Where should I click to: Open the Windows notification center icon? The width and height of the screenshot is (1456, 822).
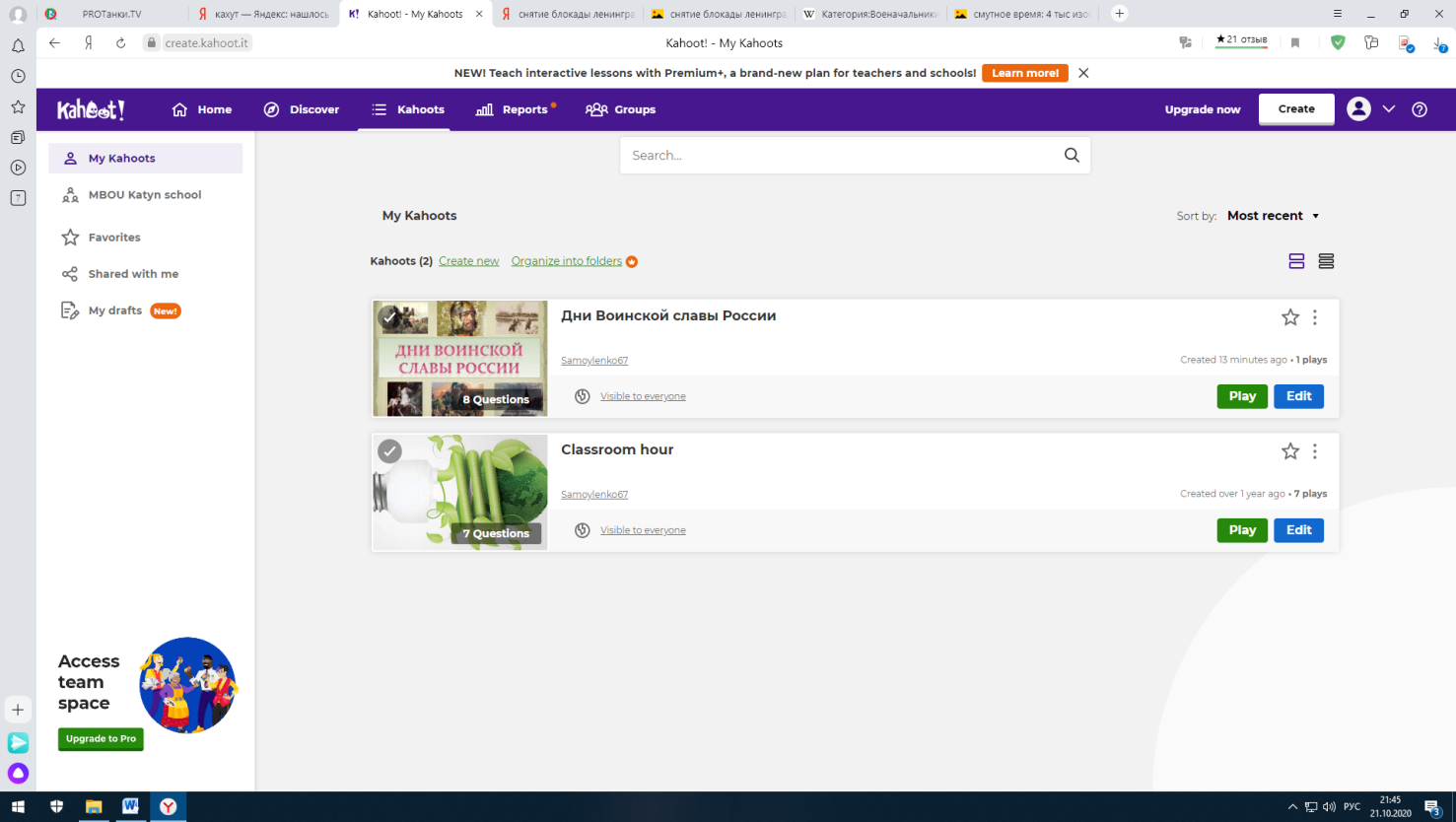[1433, 807]
